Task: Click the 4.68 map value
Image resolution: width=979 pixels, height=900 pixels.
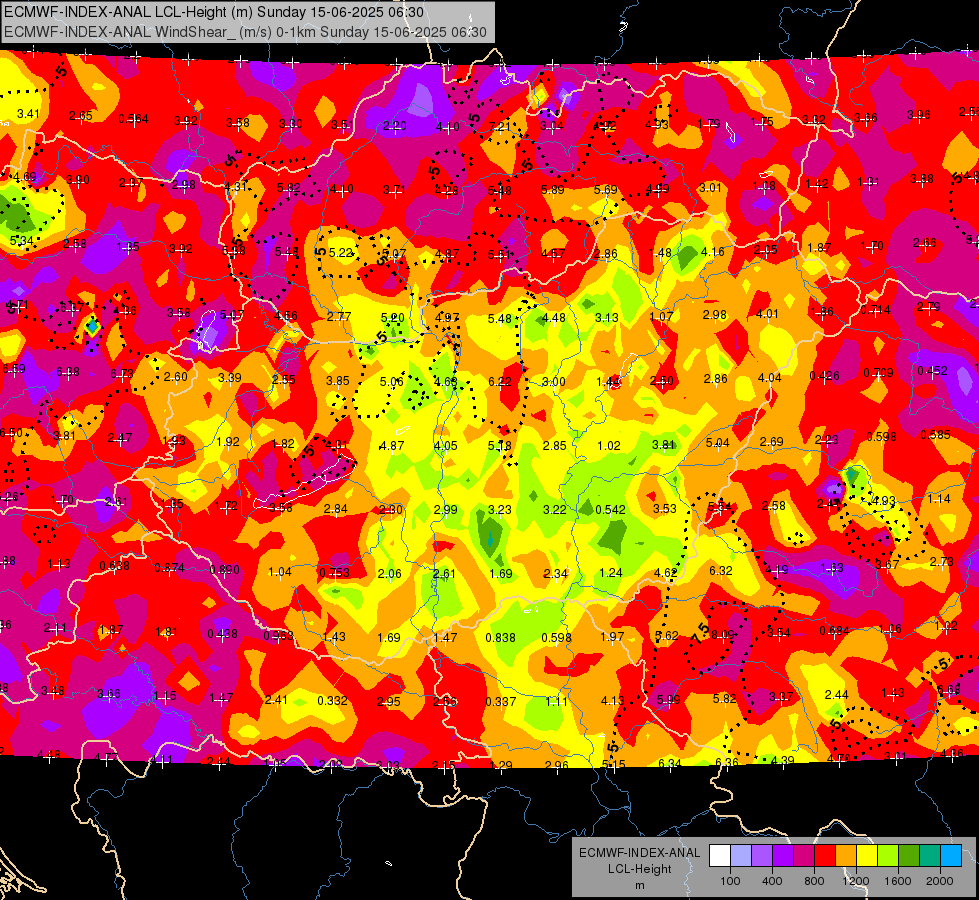Action: (x=446, y=382)
